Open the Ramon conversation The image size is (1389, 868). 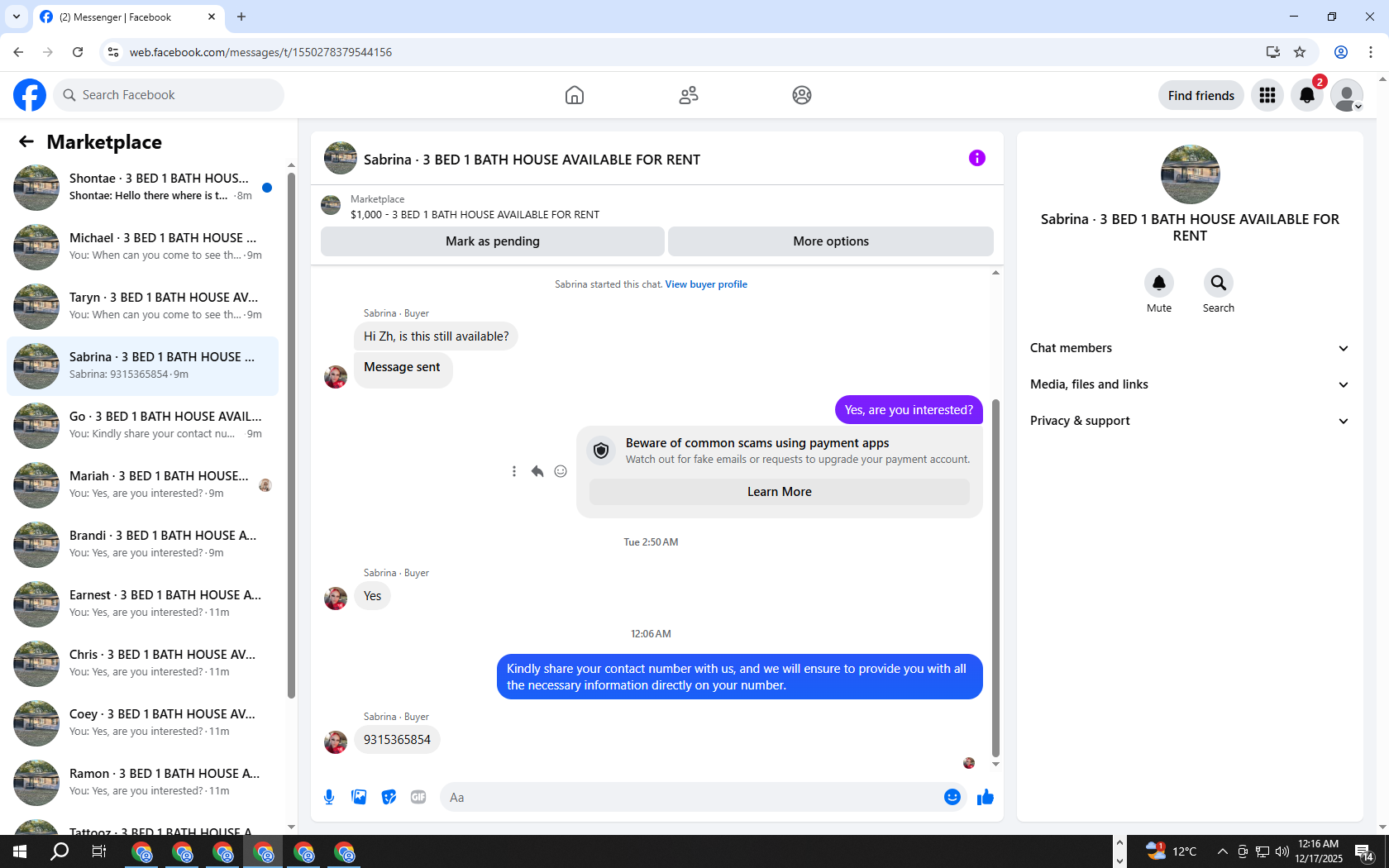[143, 782]
